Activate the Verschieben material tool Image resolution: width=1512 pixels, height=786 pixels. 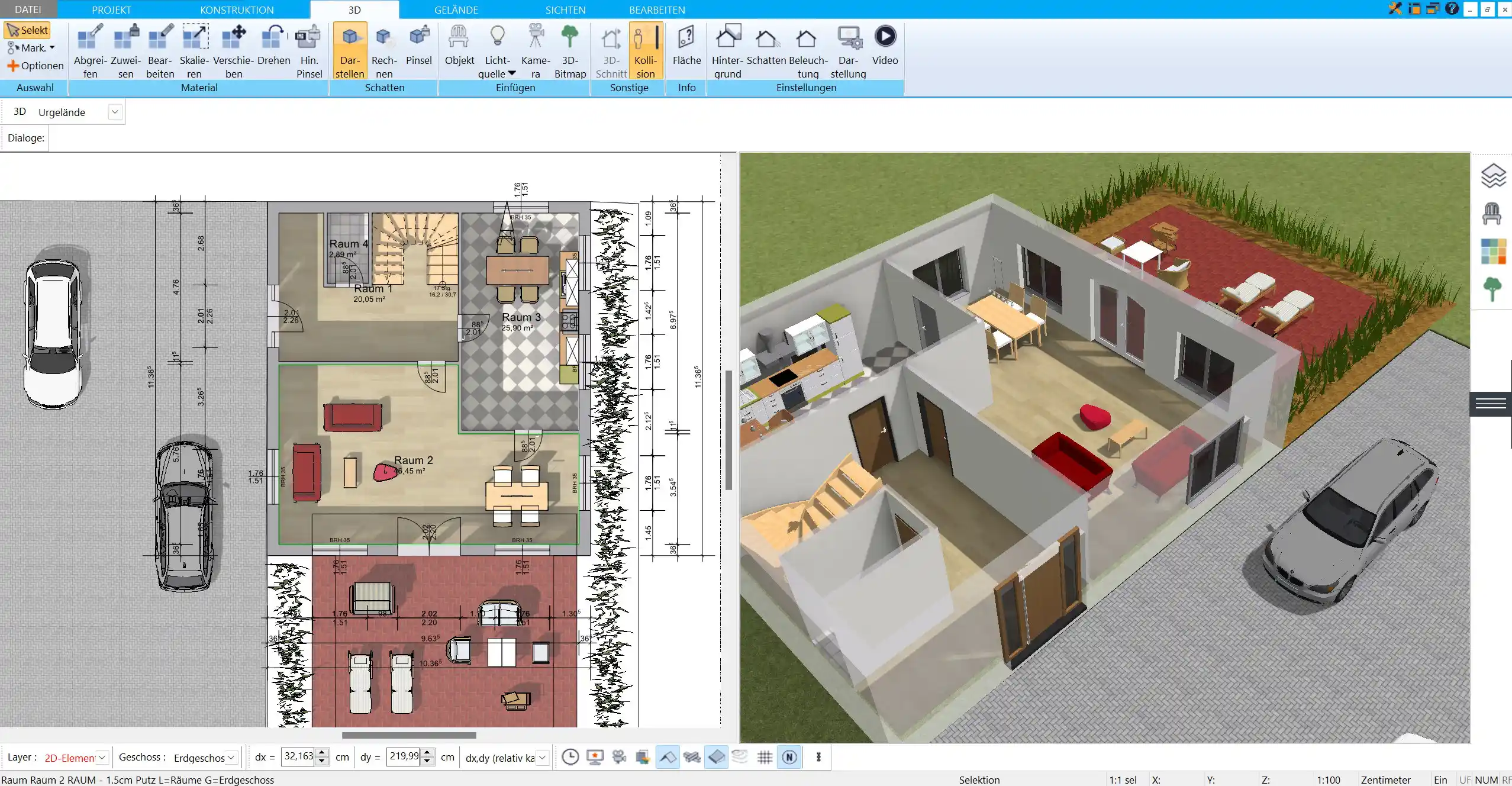(234, 51)
